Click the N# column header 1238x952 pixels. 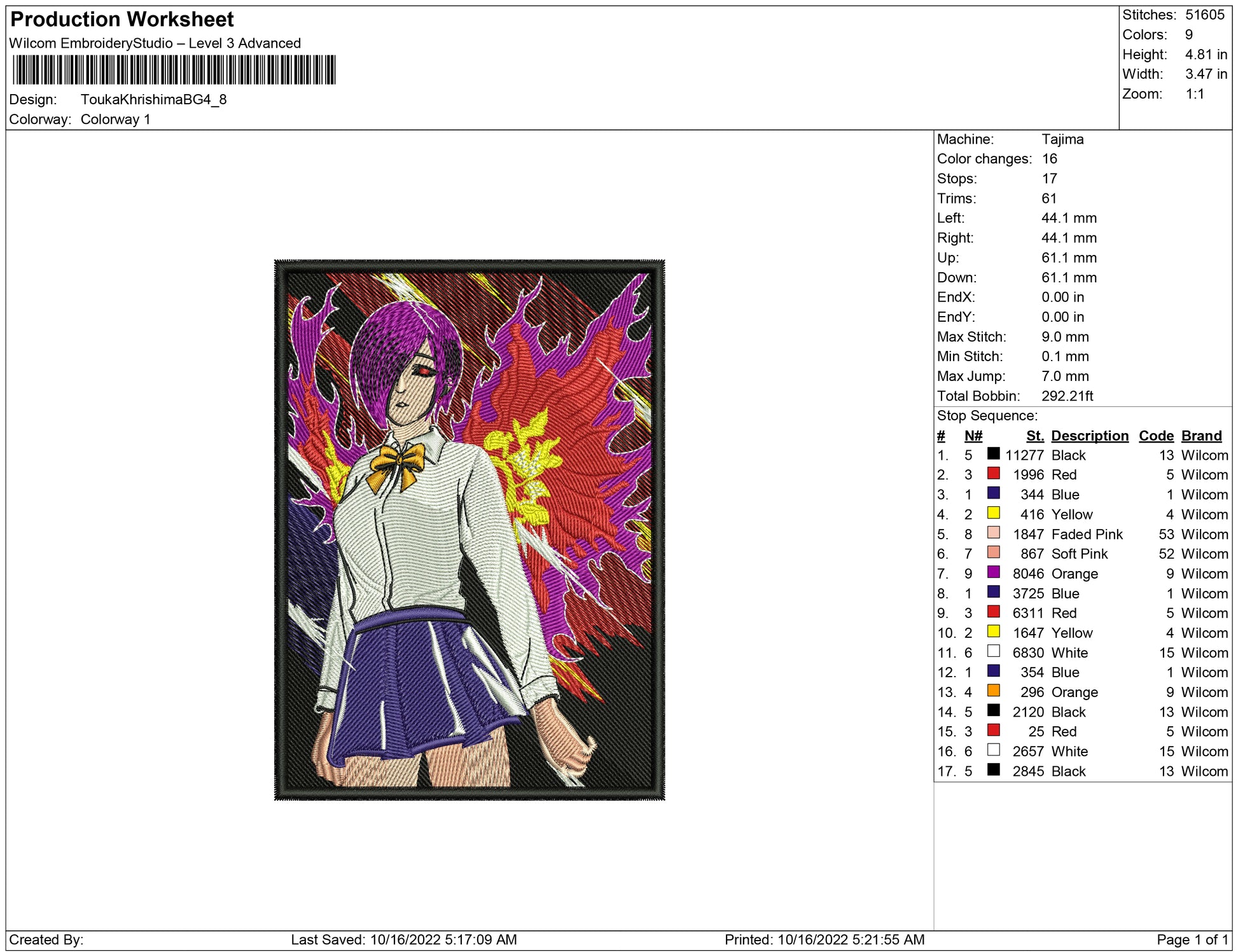[973, 436]
